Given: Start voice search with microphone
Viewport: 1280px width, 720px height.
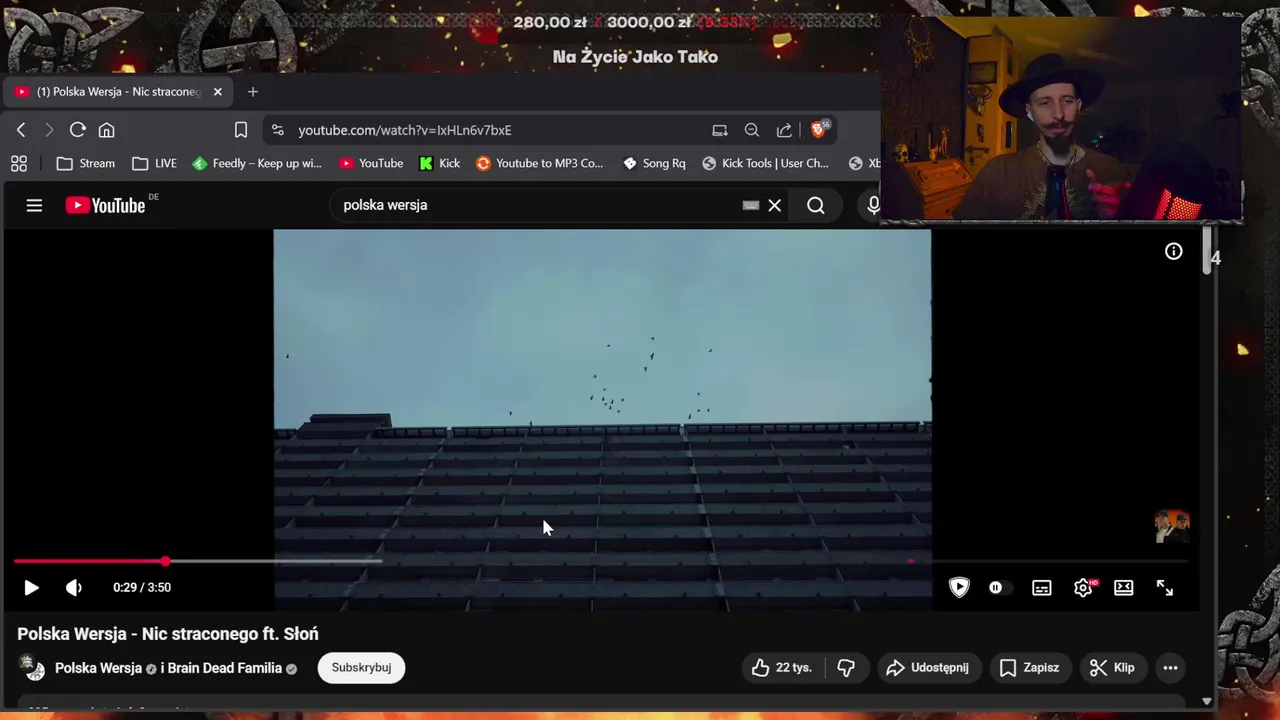Looking at the screenshot, I should [x=873, y=205].
